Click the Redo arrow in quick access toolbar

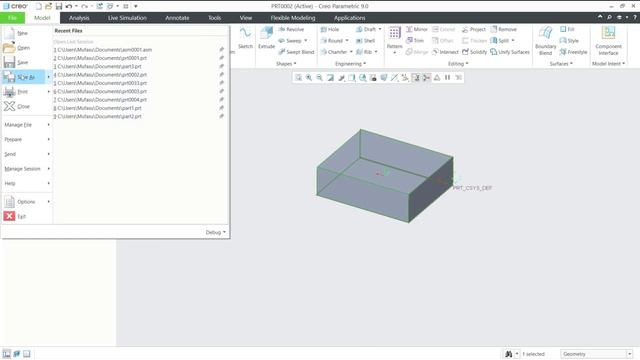coord(84,6)
